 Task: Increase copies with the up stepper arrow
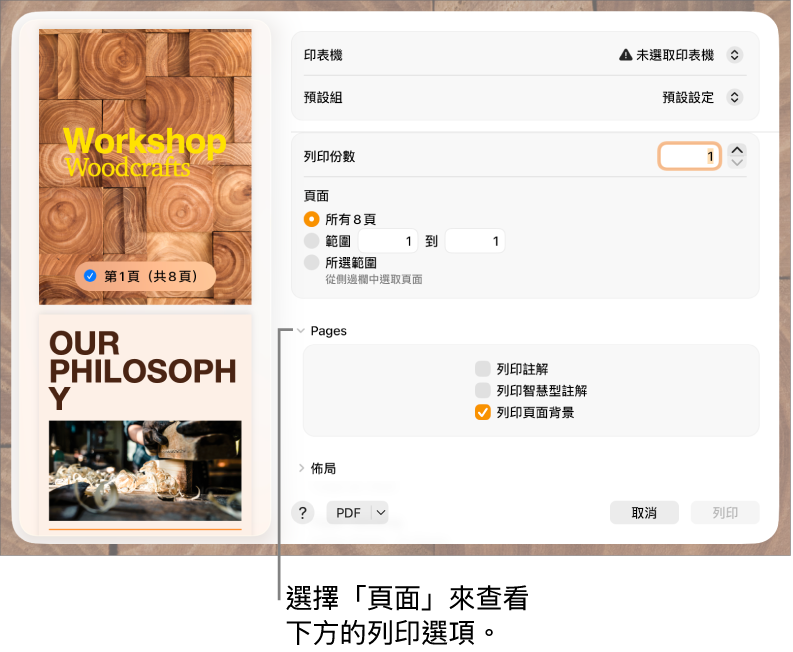coord(737,150)
